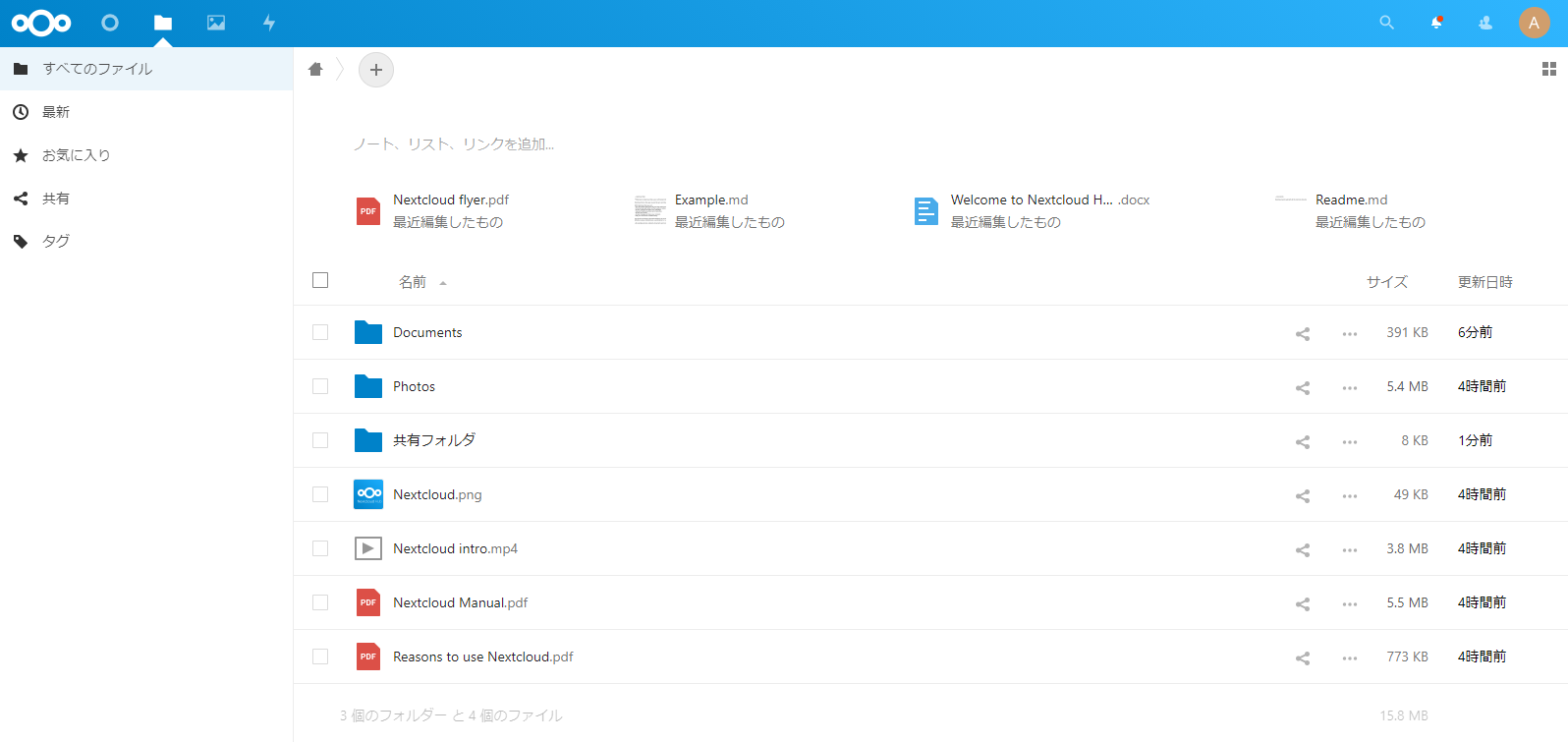Open more actions for Reasons to use Nextcloud.pdf
The width and height of the screenshot is (1568, 742).
(1350, 658)
